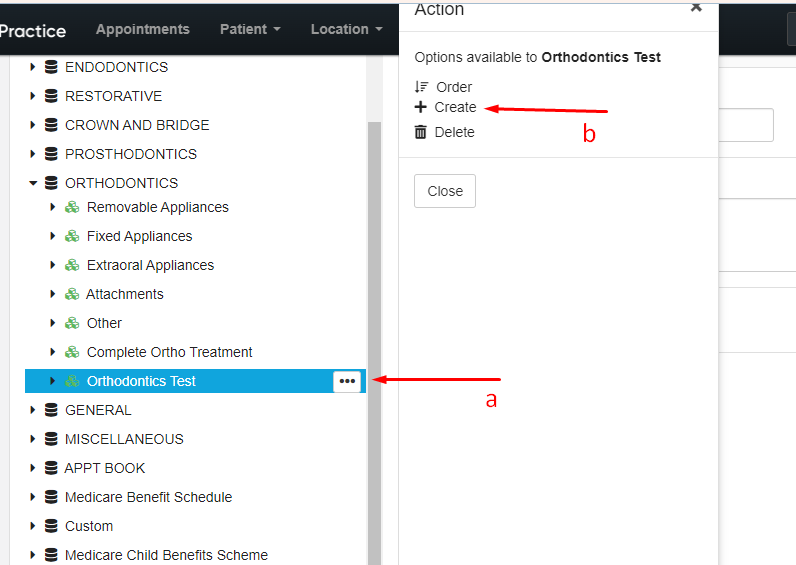Screen dimensions: 796x565
Task: Open the Patient dropdown menu
Action: [250, 29]
